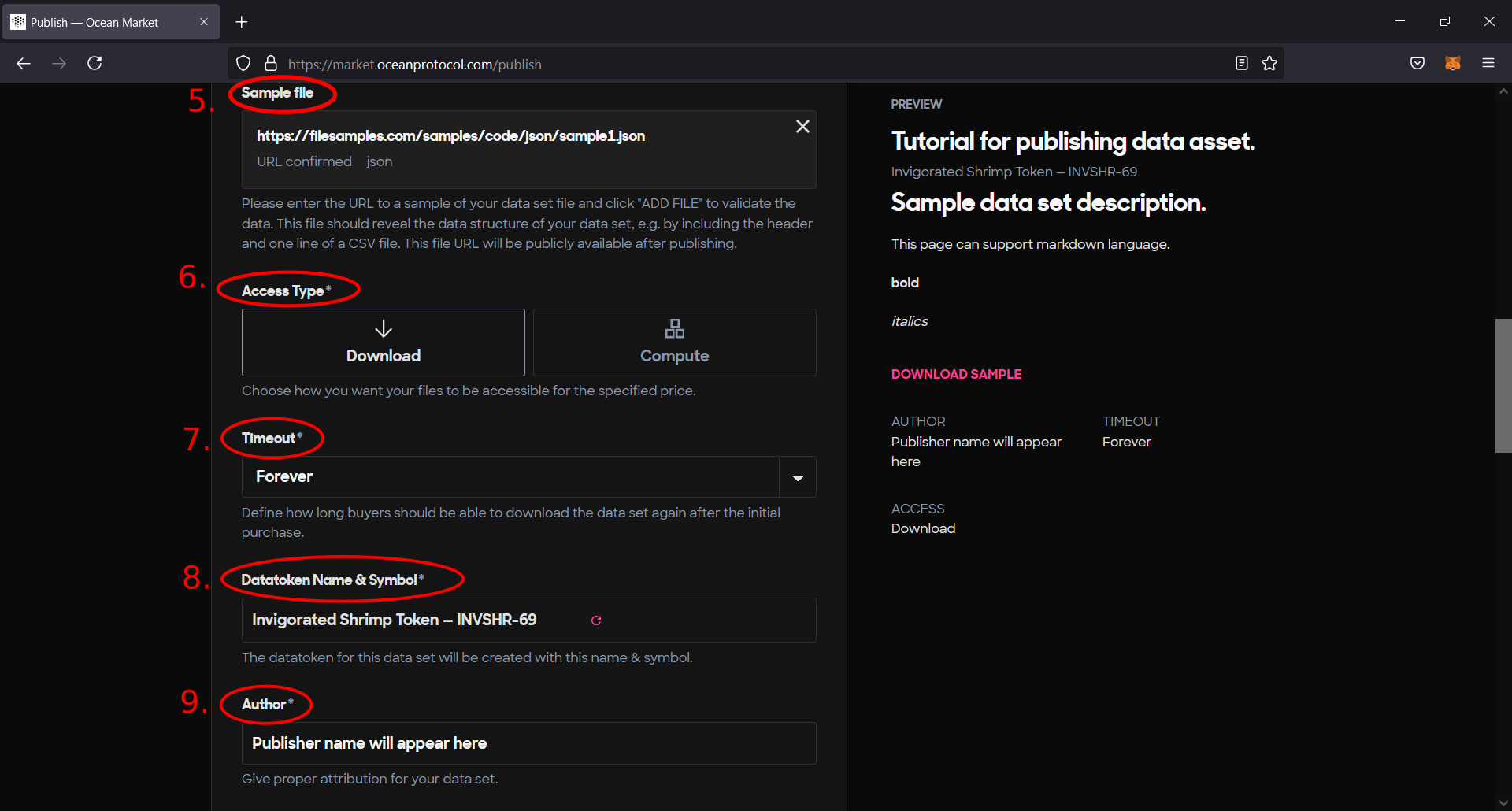Viewport: 1512px width, 811px height.
Task: Click the preview TIMEOUT 'Forever' value
Action: (x=1126, y=442)
